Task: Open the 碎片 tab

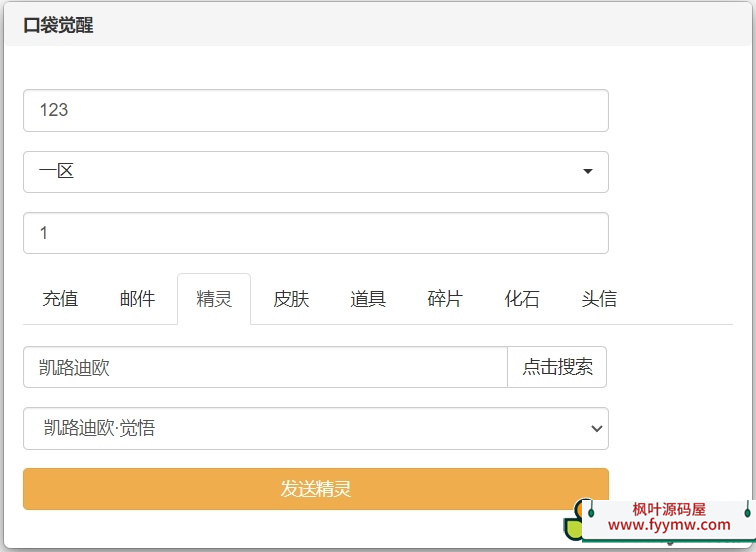Action: [445, 299]
